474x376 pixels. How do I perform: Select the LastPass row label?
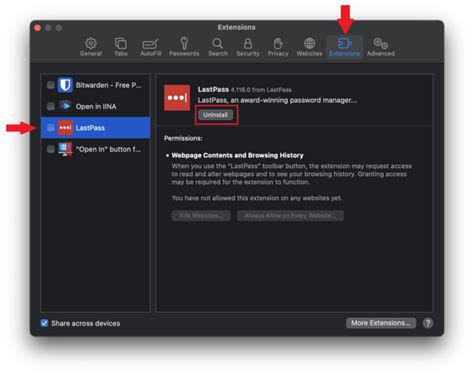coord(90,128)
